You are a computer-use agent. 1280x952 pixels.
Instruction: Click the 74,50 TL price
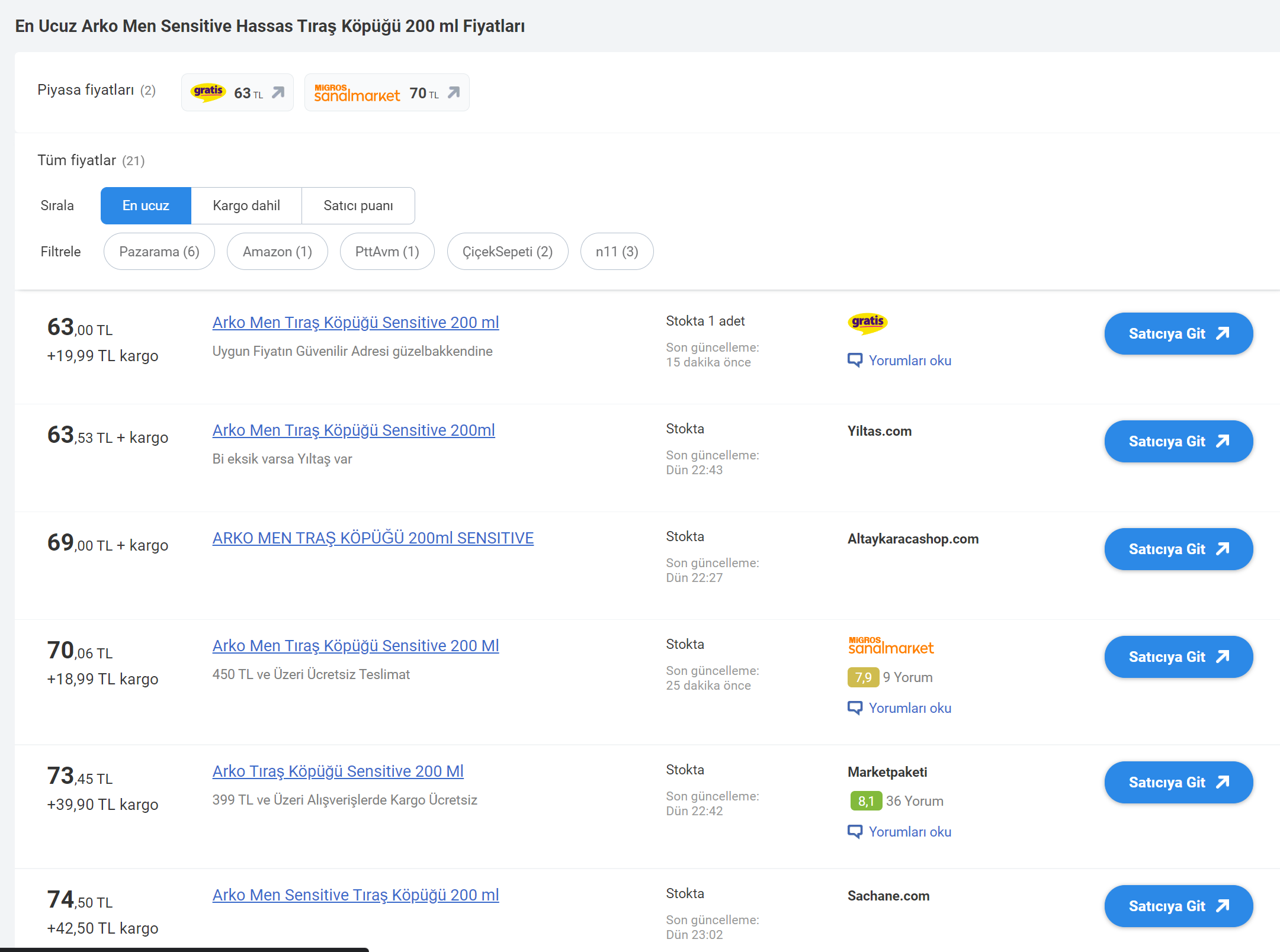[80, 900]
